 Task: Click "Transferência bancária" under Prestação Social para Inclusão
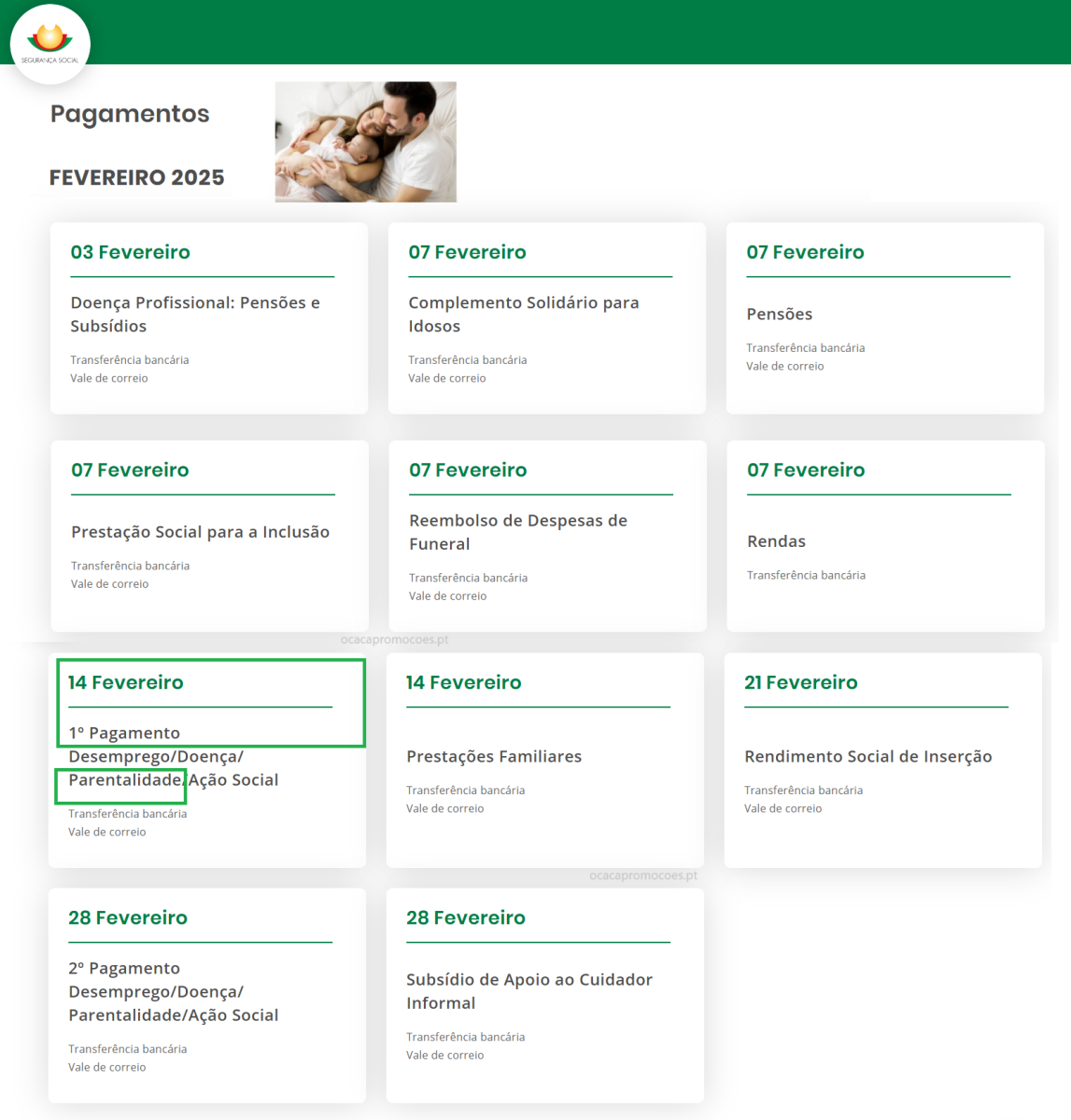pyautogui.click(x=131, y=566)
